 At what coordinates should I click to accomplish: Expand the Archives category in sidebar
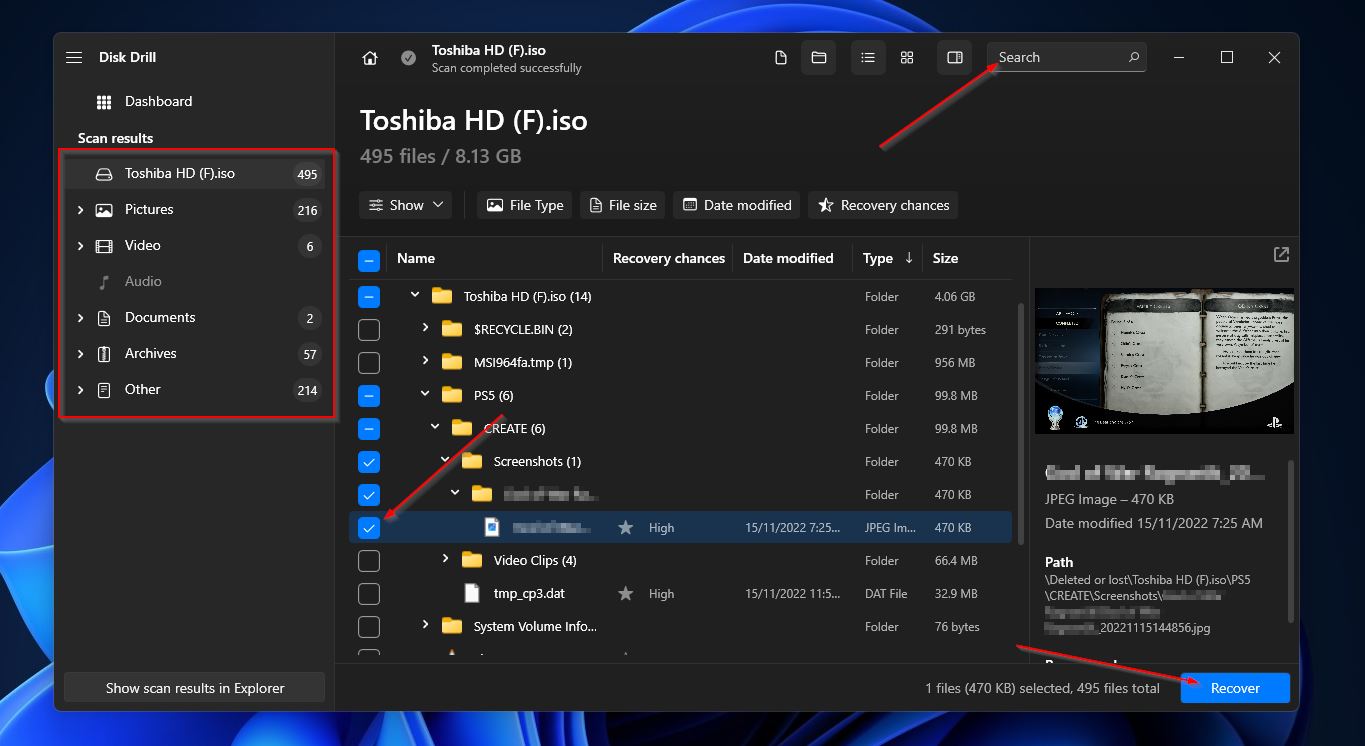click(80, 354)
